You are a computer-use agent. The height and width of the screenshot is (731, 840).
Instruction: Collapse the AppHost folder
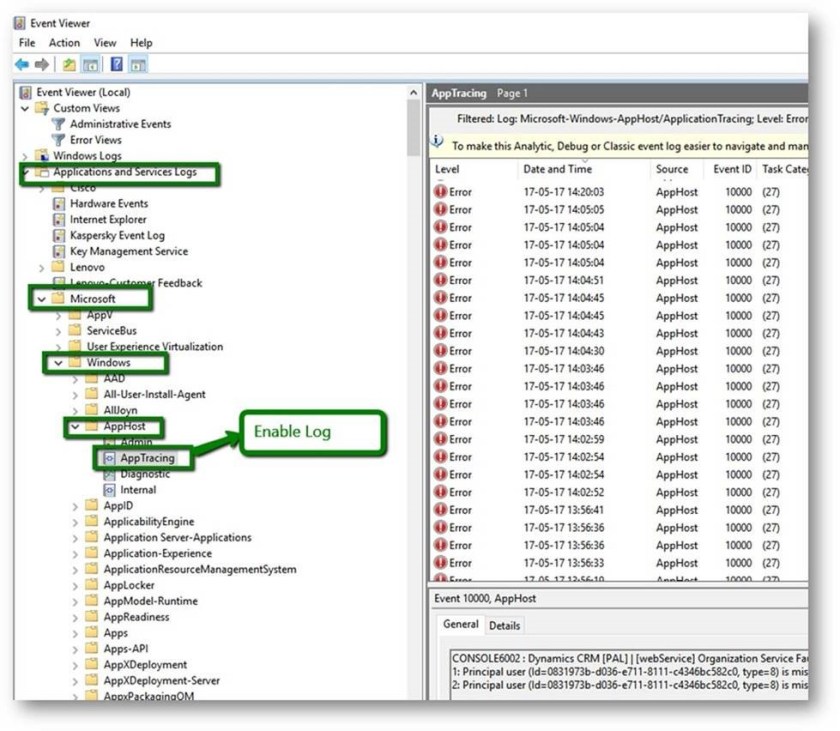(75, 427)
